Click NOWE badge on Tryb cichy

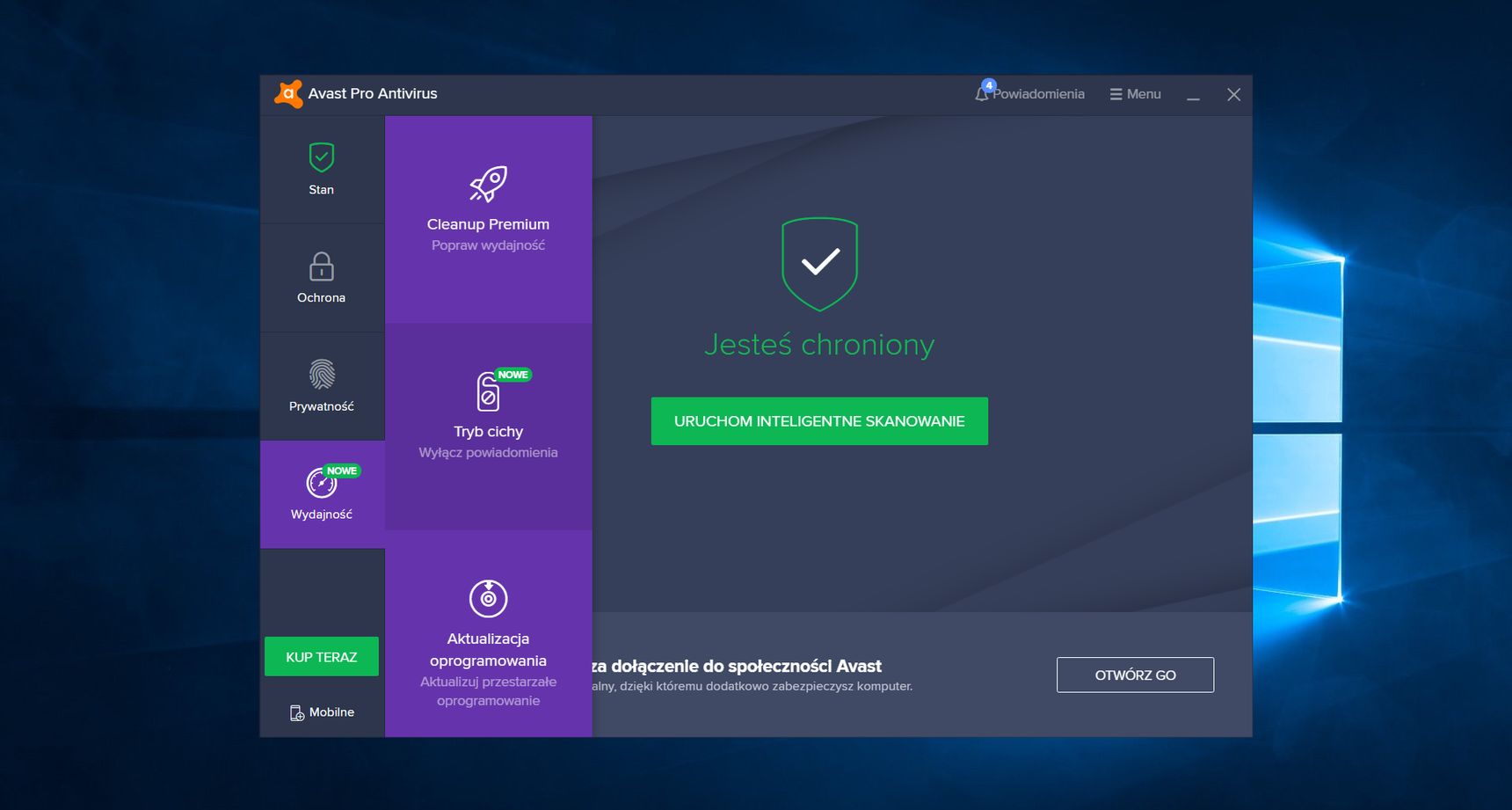click(x=513, y=375)
